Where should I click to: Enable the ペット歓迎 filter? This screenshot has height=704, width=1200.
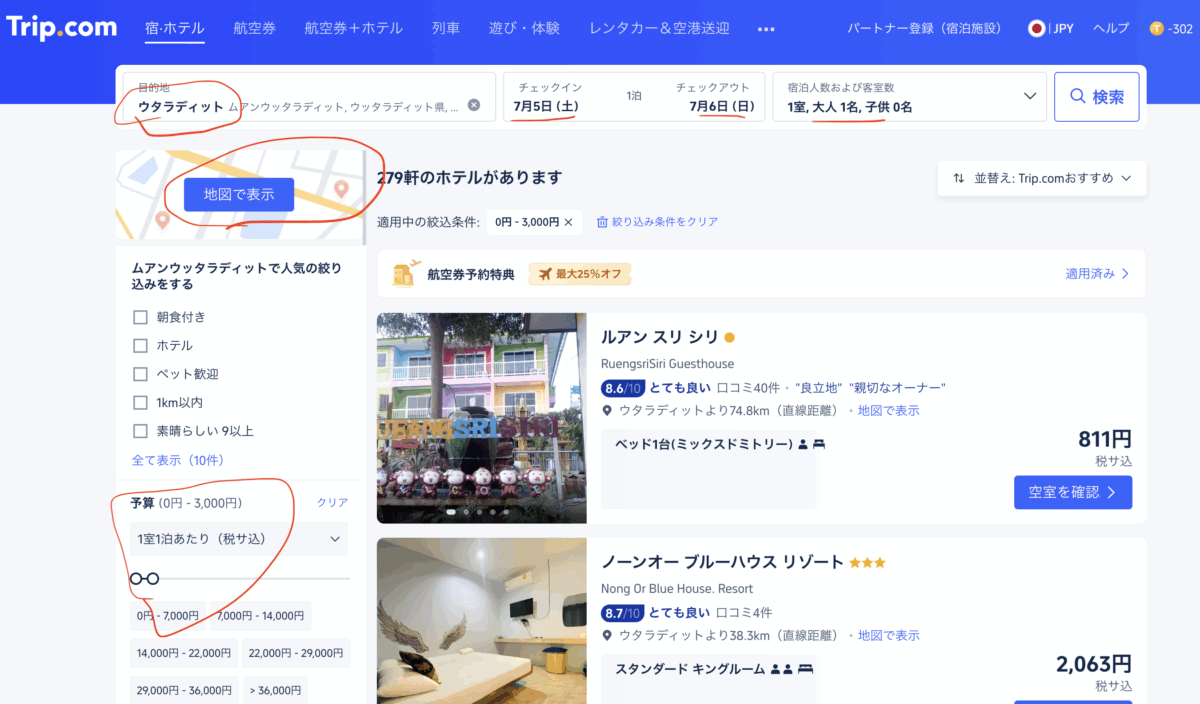point(140,374)
